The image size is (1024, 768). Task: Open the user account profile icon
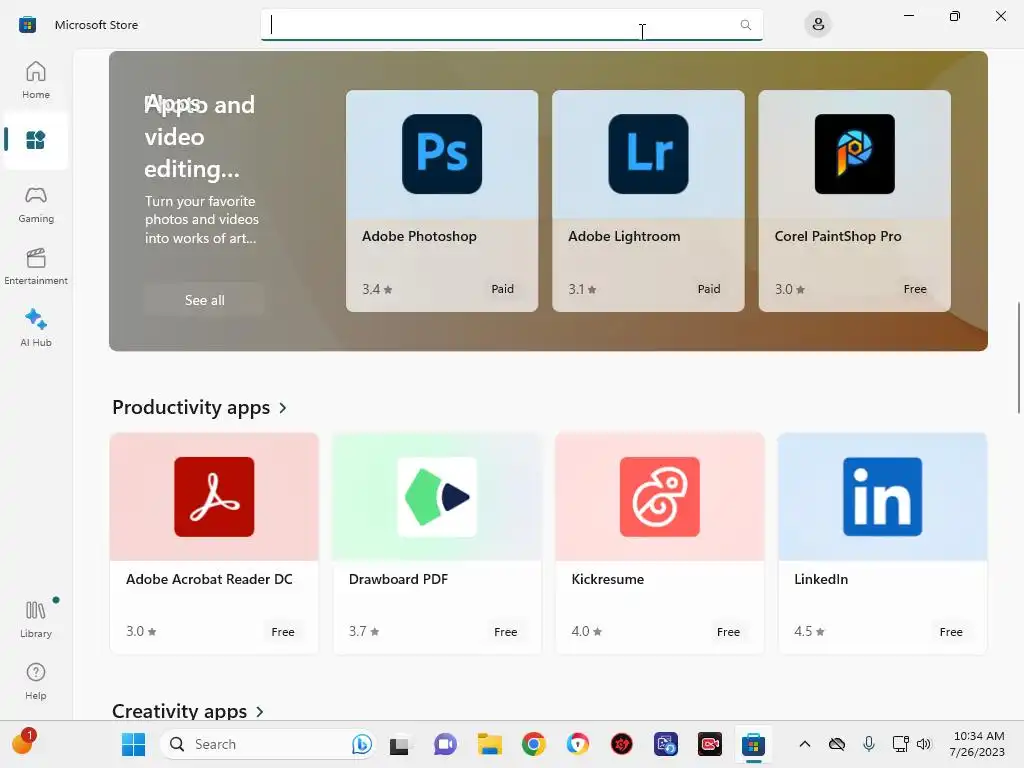818,25
